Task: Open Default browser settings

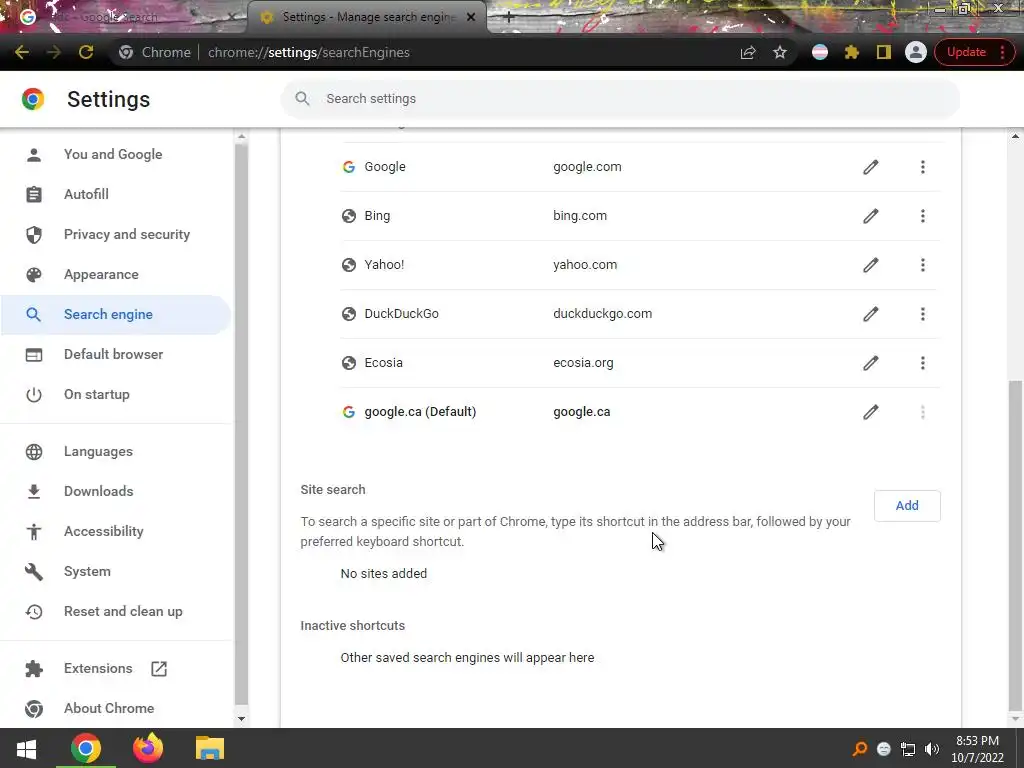Action: pyautogui.click(x=115, y=355)
